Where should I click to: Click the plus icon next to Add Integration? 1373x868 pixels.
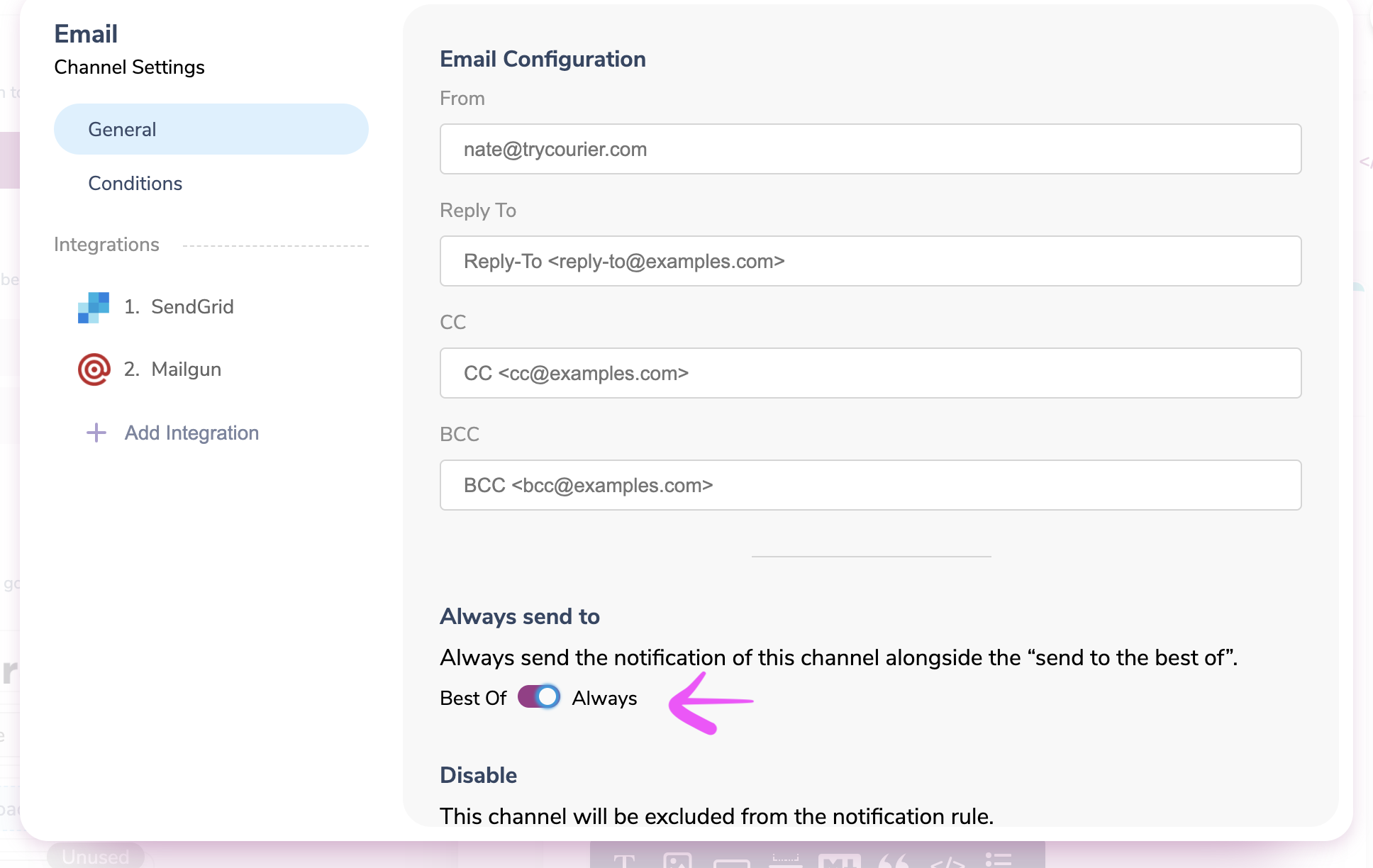point(96,433)
